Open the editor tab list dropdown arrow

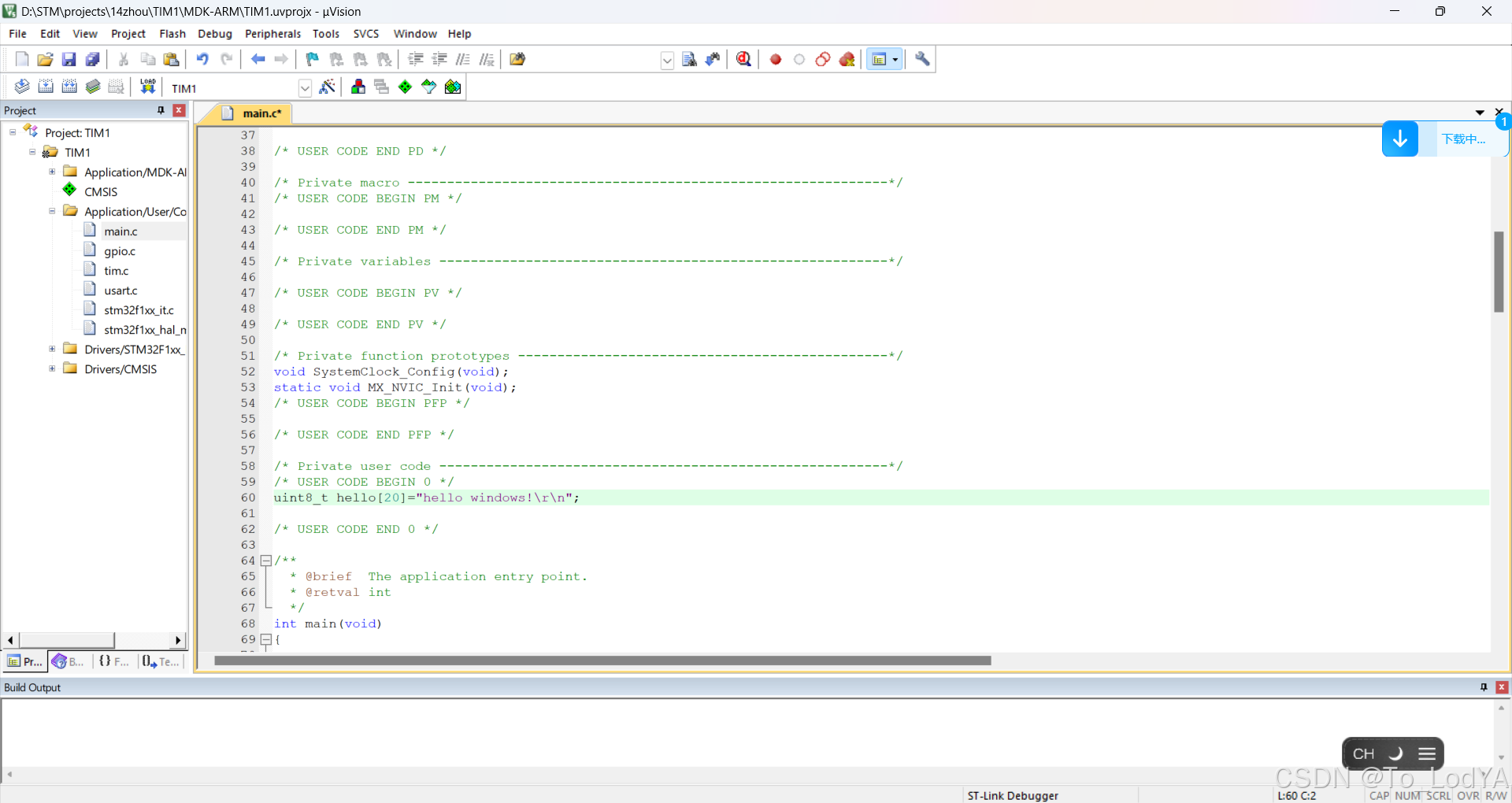[1480, 113]
